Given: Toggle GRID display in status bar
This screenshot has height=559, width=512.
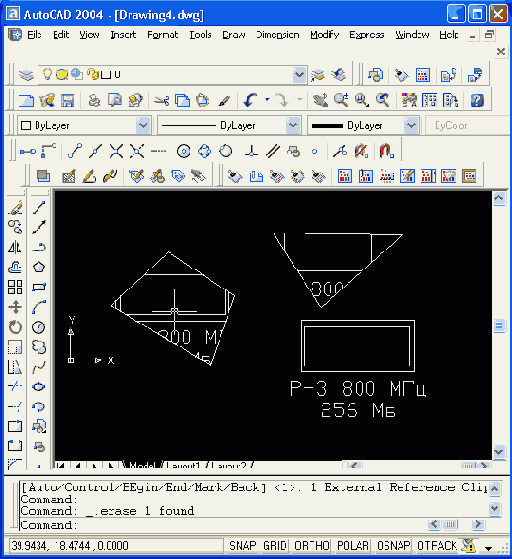Looking at the screenshot, I should tap(275, 546).
